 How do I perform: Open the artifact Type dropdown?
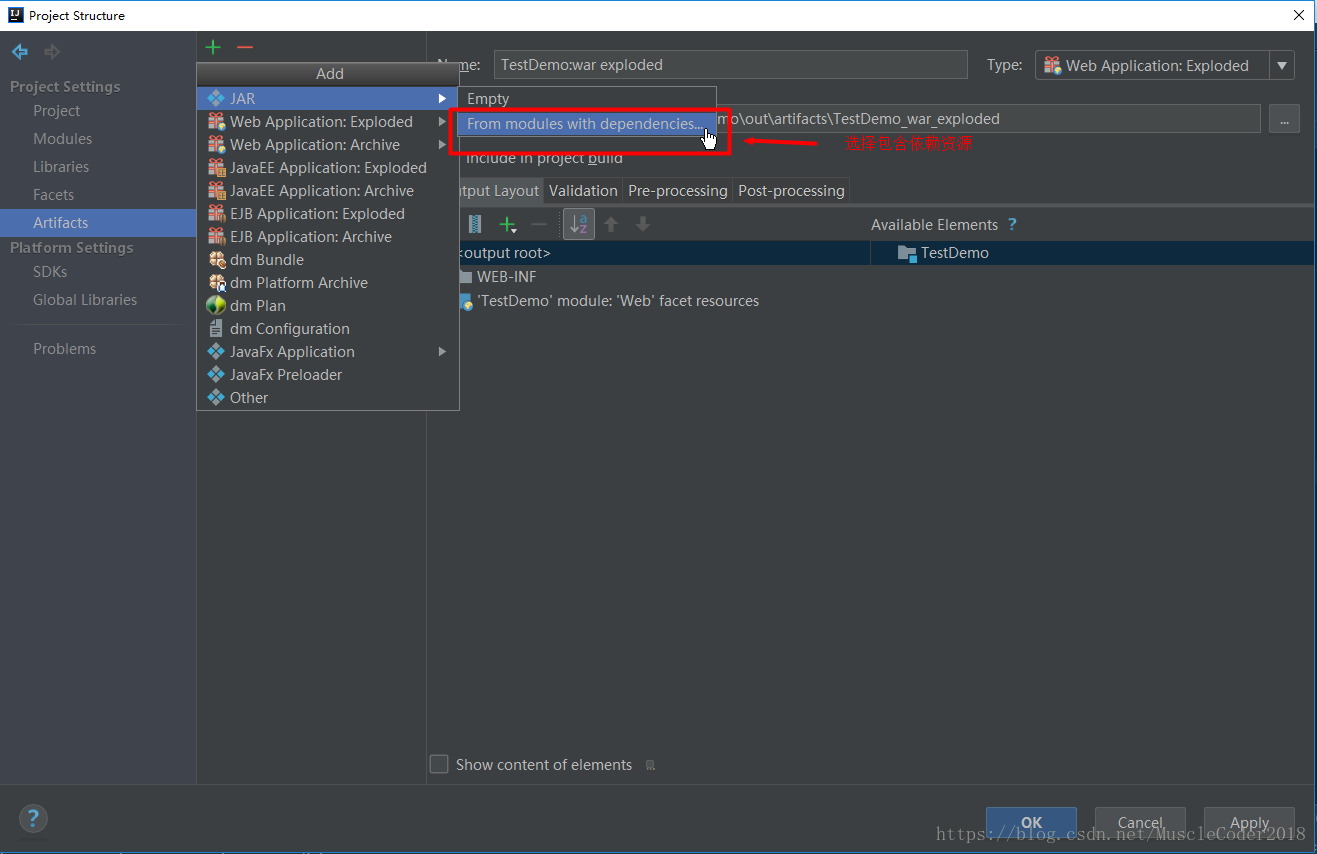1282,66
